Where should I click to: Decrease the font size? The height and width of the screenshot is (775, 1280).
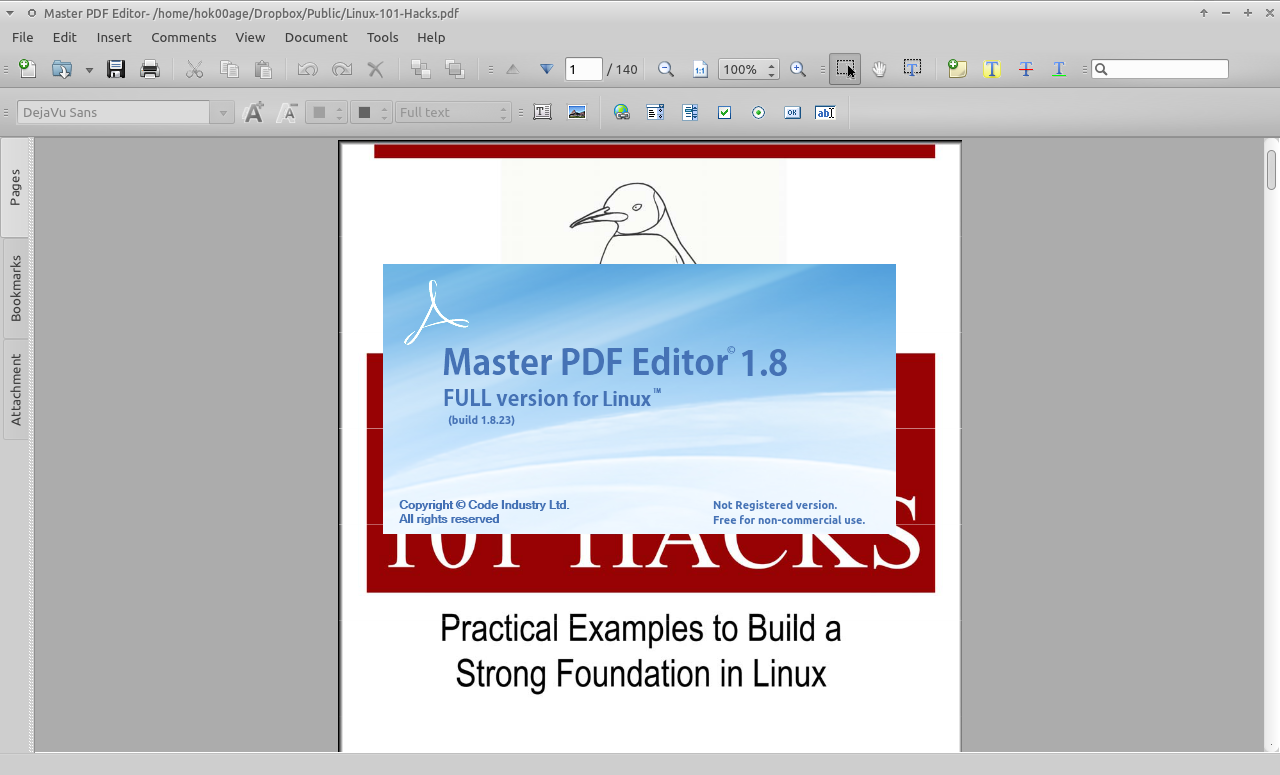click(x=288, y=112)
